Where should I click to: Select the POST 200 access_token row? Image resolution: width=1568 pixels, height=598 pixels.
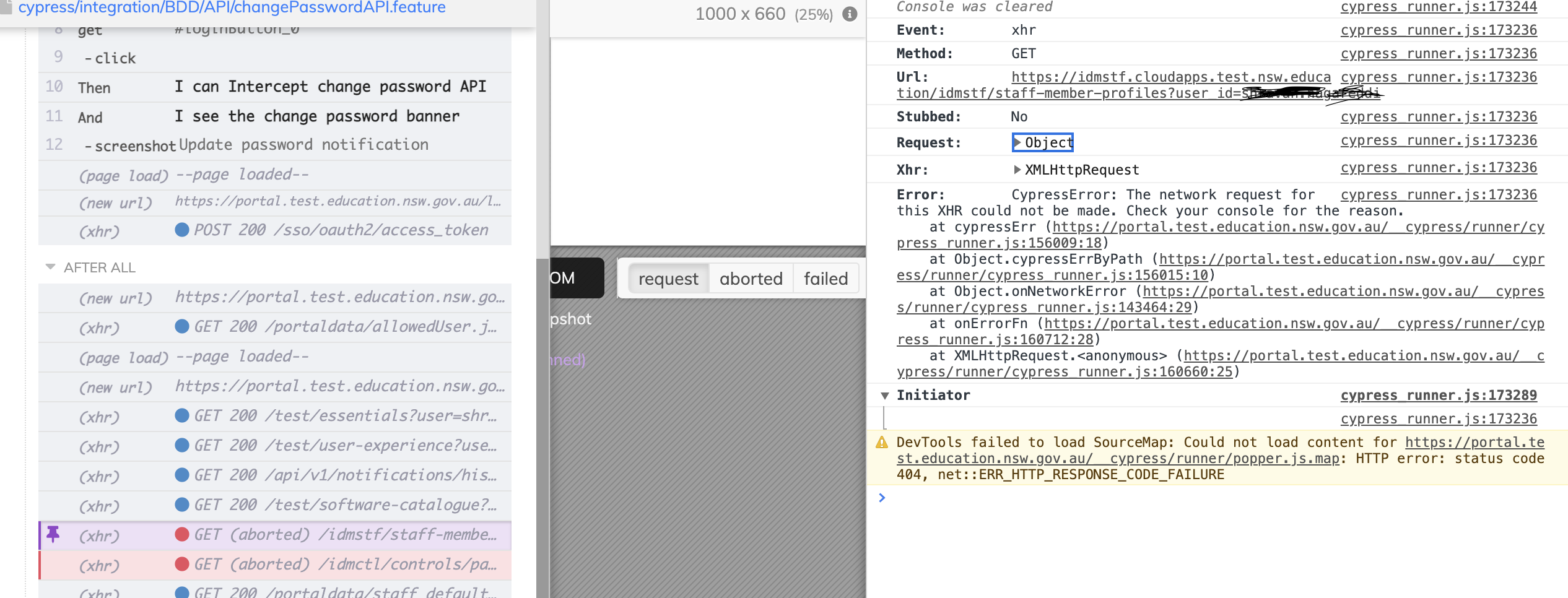[x=275, y=230]
